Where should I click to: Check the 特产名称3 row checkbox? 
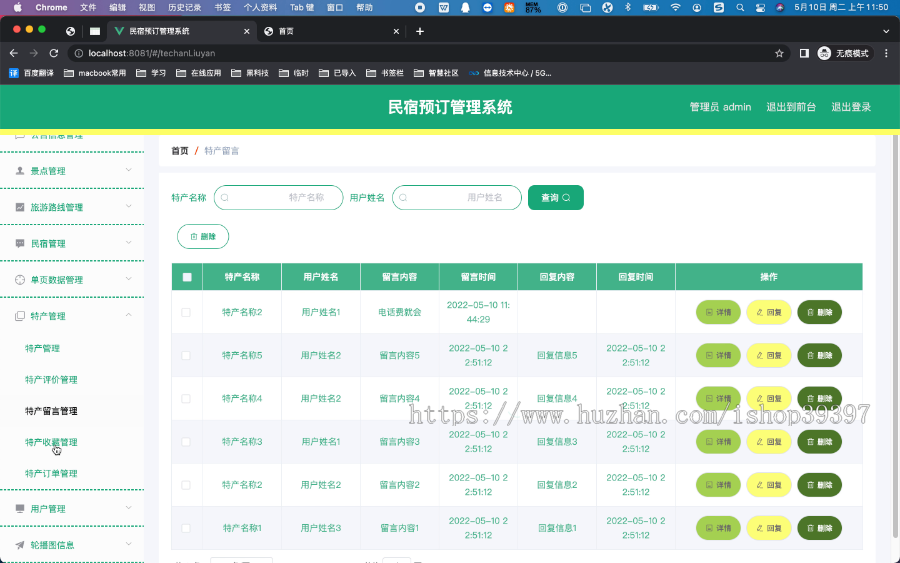186,441
